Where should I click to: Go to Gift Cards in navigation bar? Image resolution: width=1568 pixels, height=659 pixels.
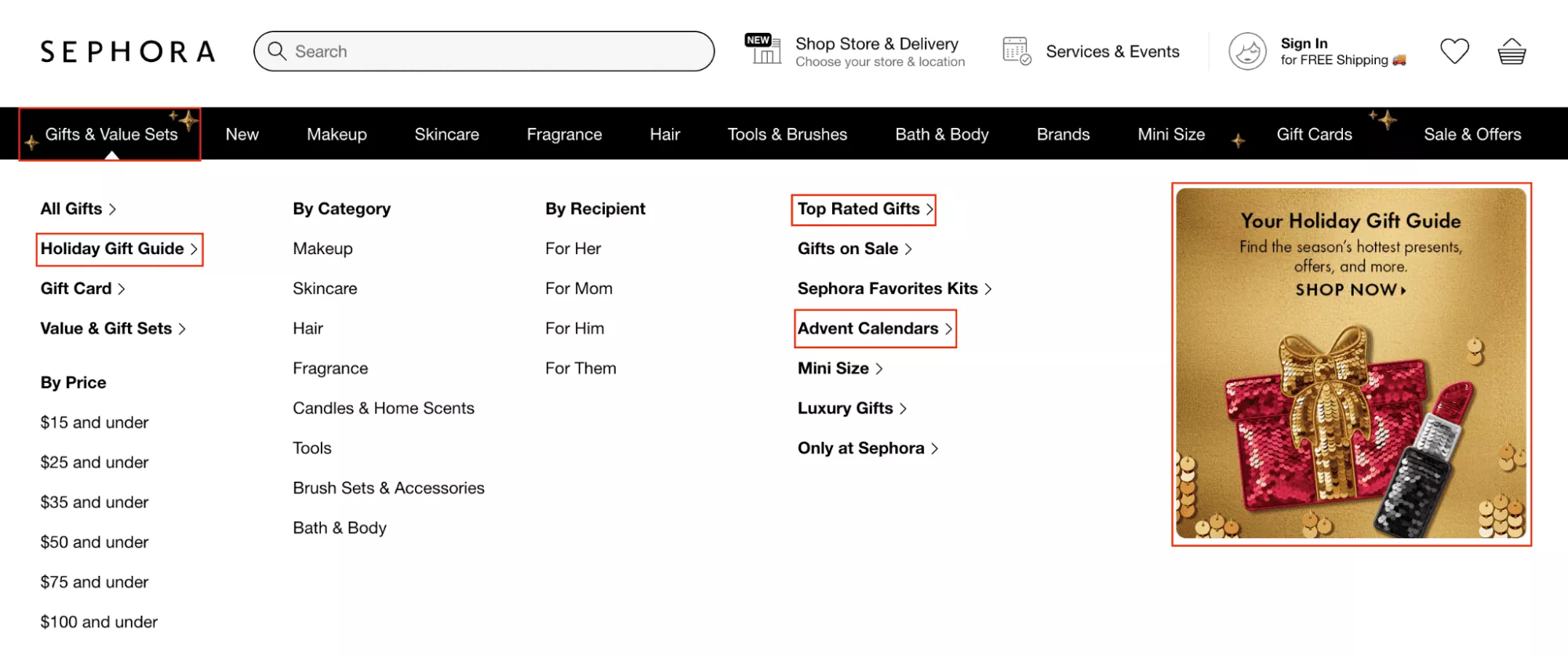(1314, 134)
